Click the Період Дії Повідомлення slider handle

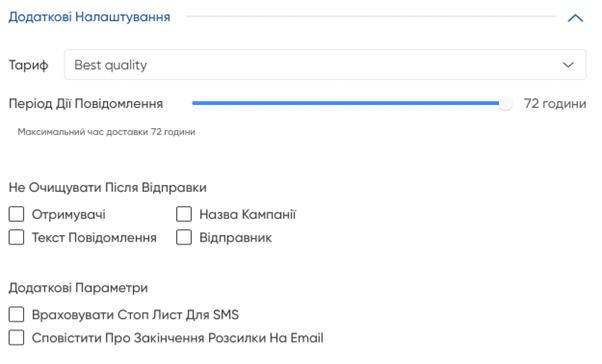coord(506,103)
